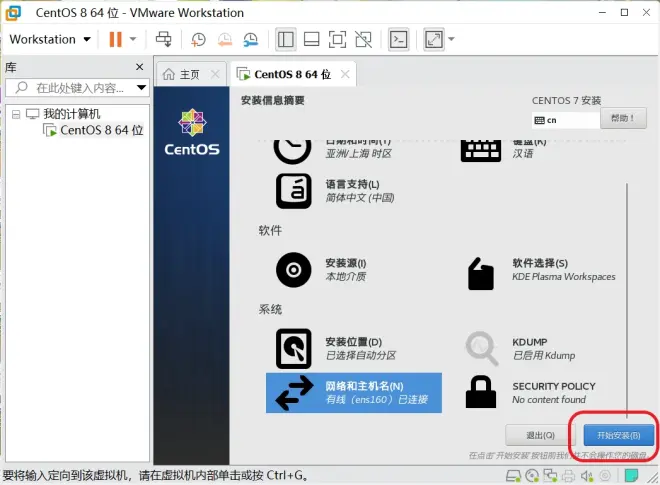
Task: Open the library search filter dropdown
Action: pos(141,88)
